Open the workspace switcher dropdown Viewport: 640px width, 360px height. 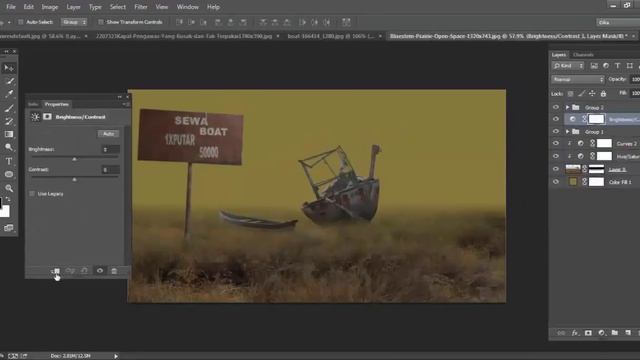[x=618, y=22]
